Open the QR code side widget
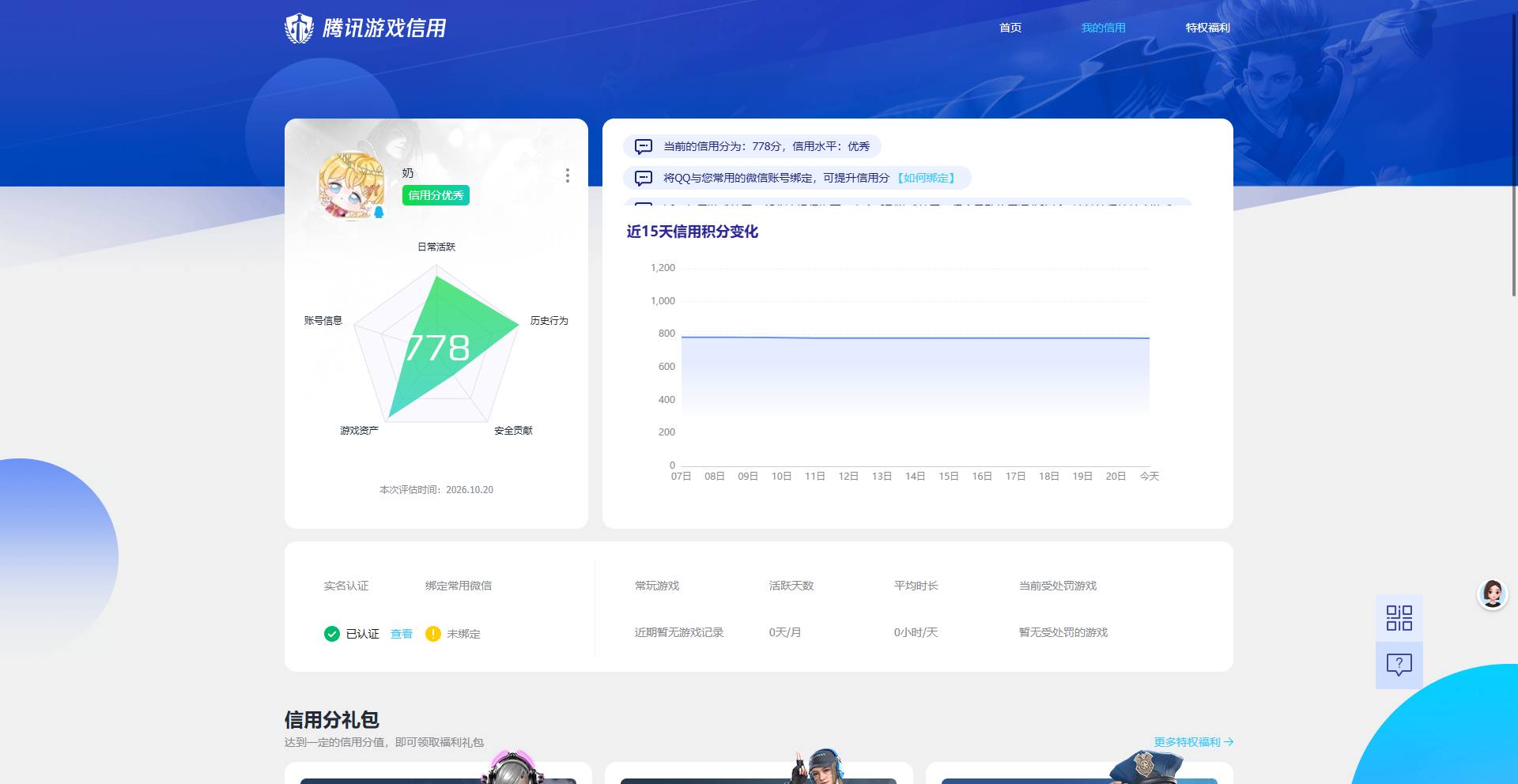Viewport: 1518px width, 784px height. pos(1399,618)
